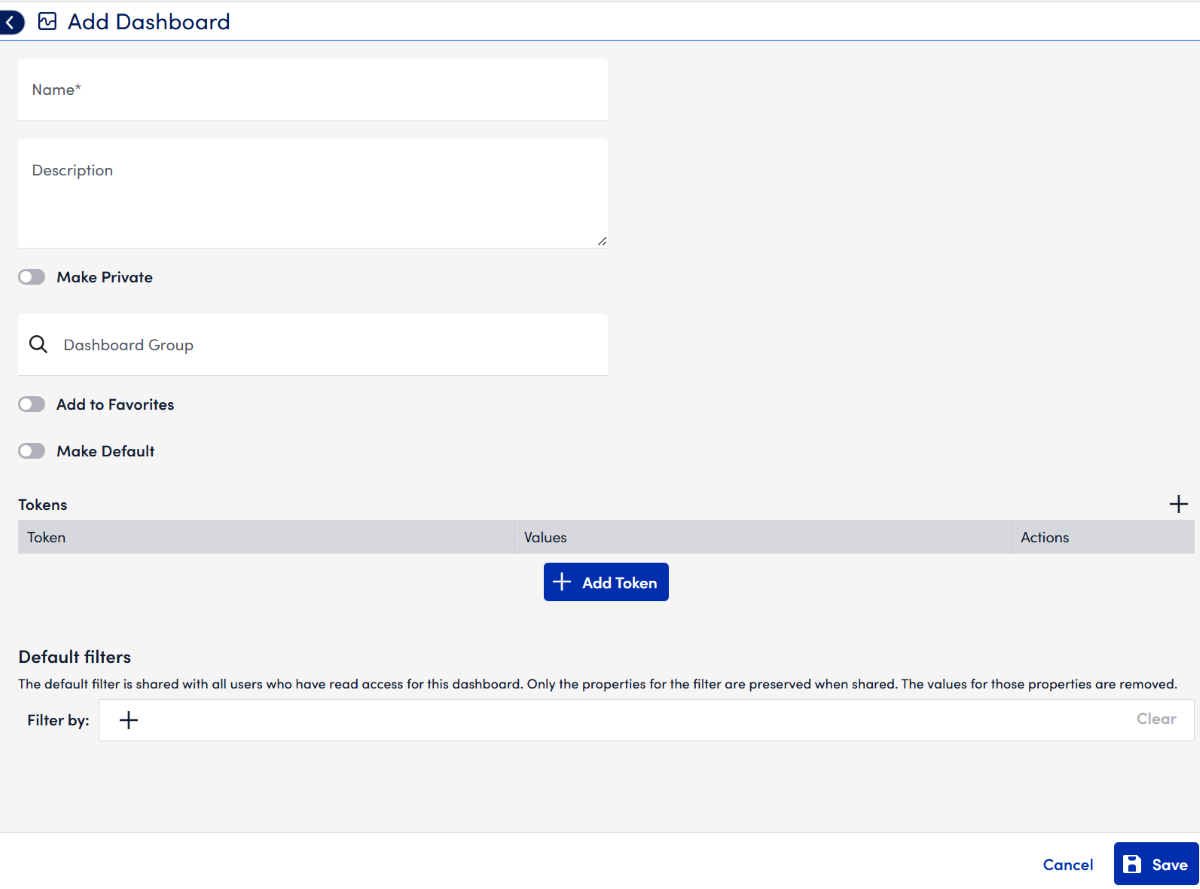Image resolution: width=1200 pixels, height=889 pixels.
Task: Click the plus icon in Tokens header
Action: tap(1178, 504)
